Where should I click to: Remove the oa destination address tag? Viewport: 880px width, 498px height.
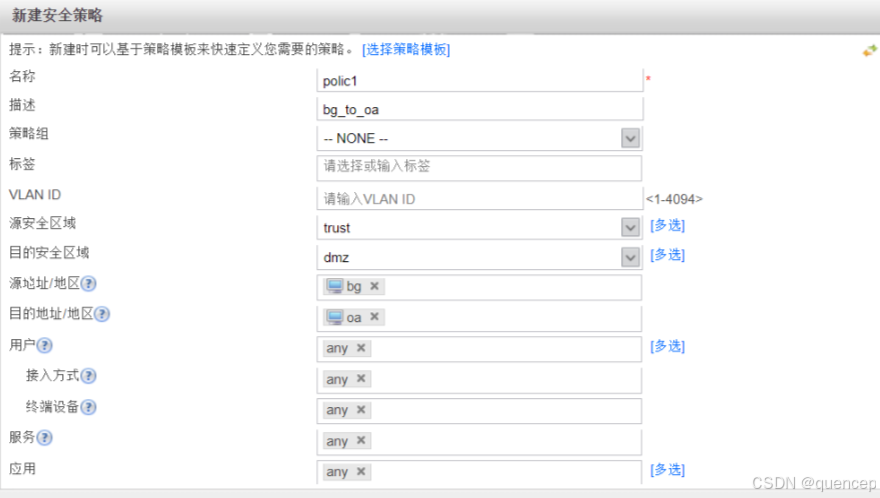(374, 317)
